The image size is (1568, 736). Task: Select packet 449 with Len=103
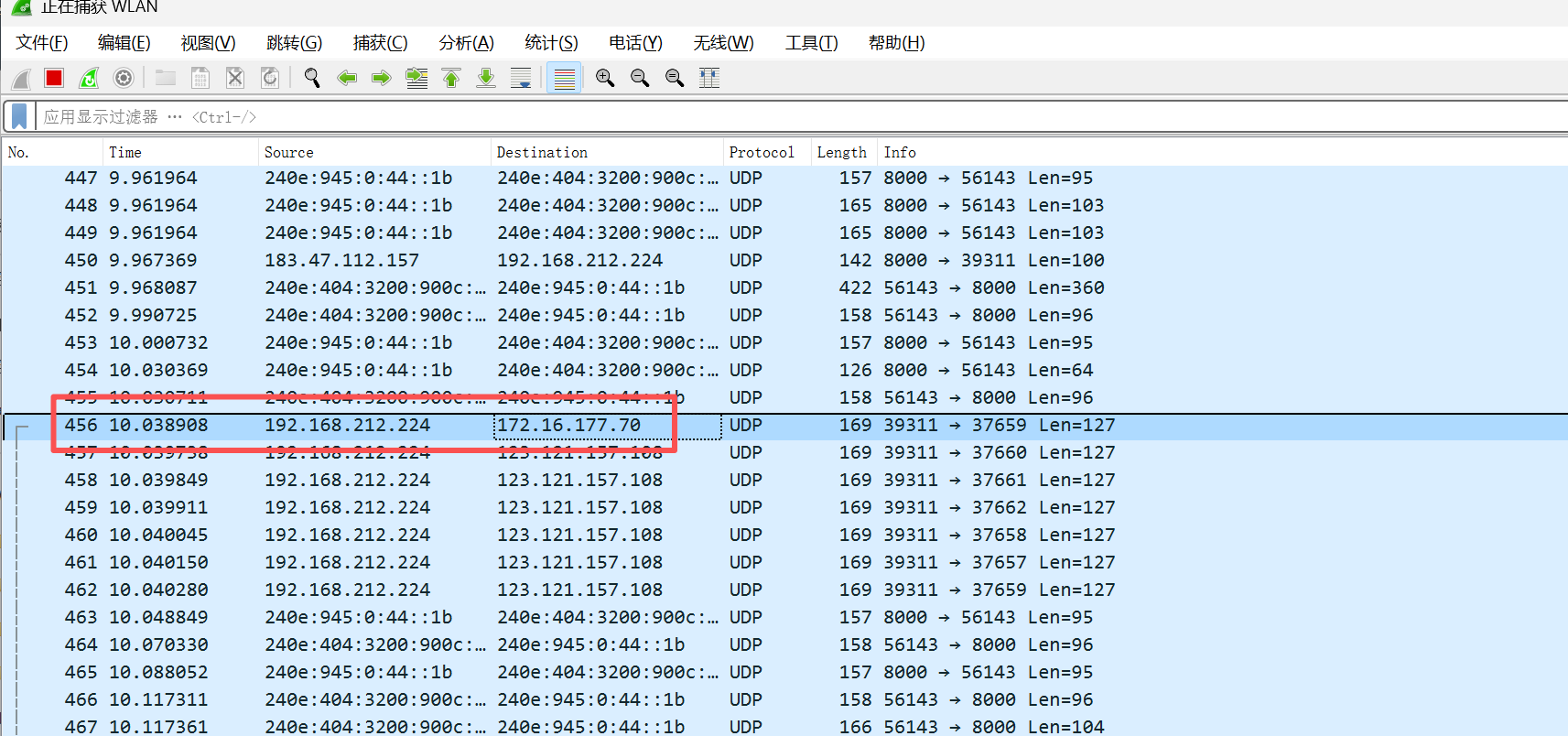[784, 233]
